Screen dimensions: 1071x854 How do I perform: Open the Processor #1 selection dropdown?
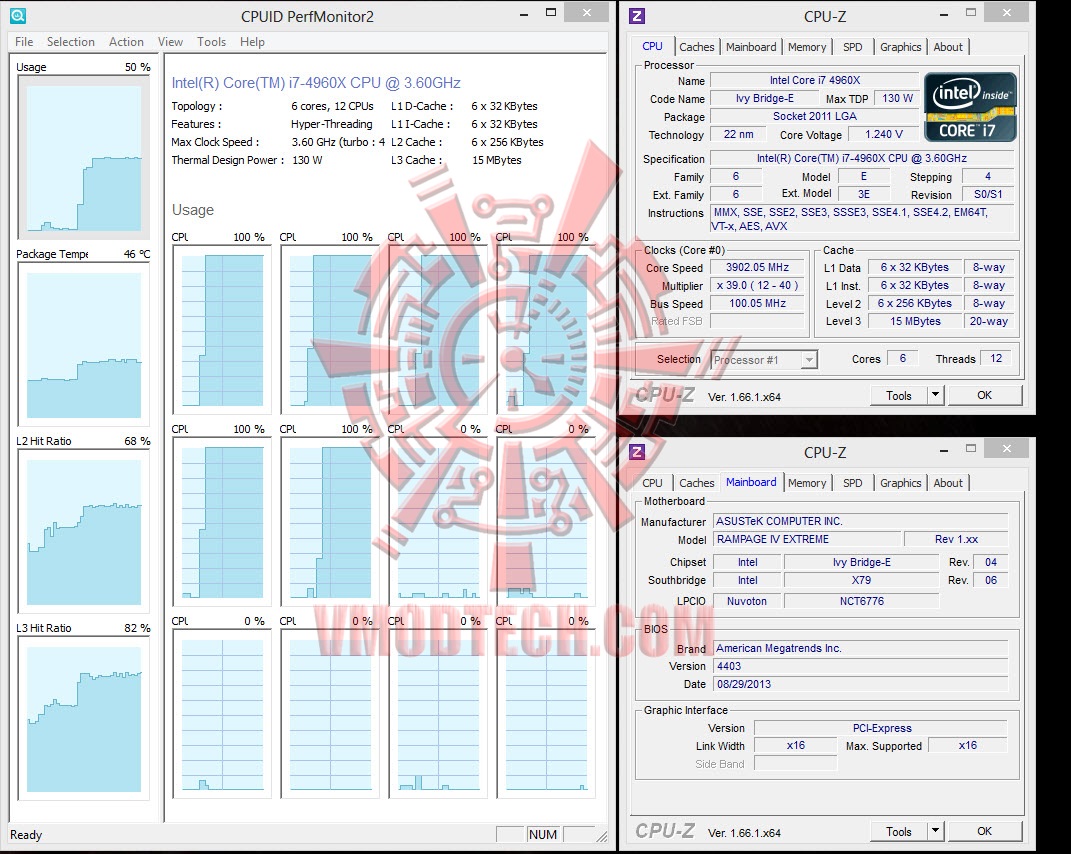(764, 359)
